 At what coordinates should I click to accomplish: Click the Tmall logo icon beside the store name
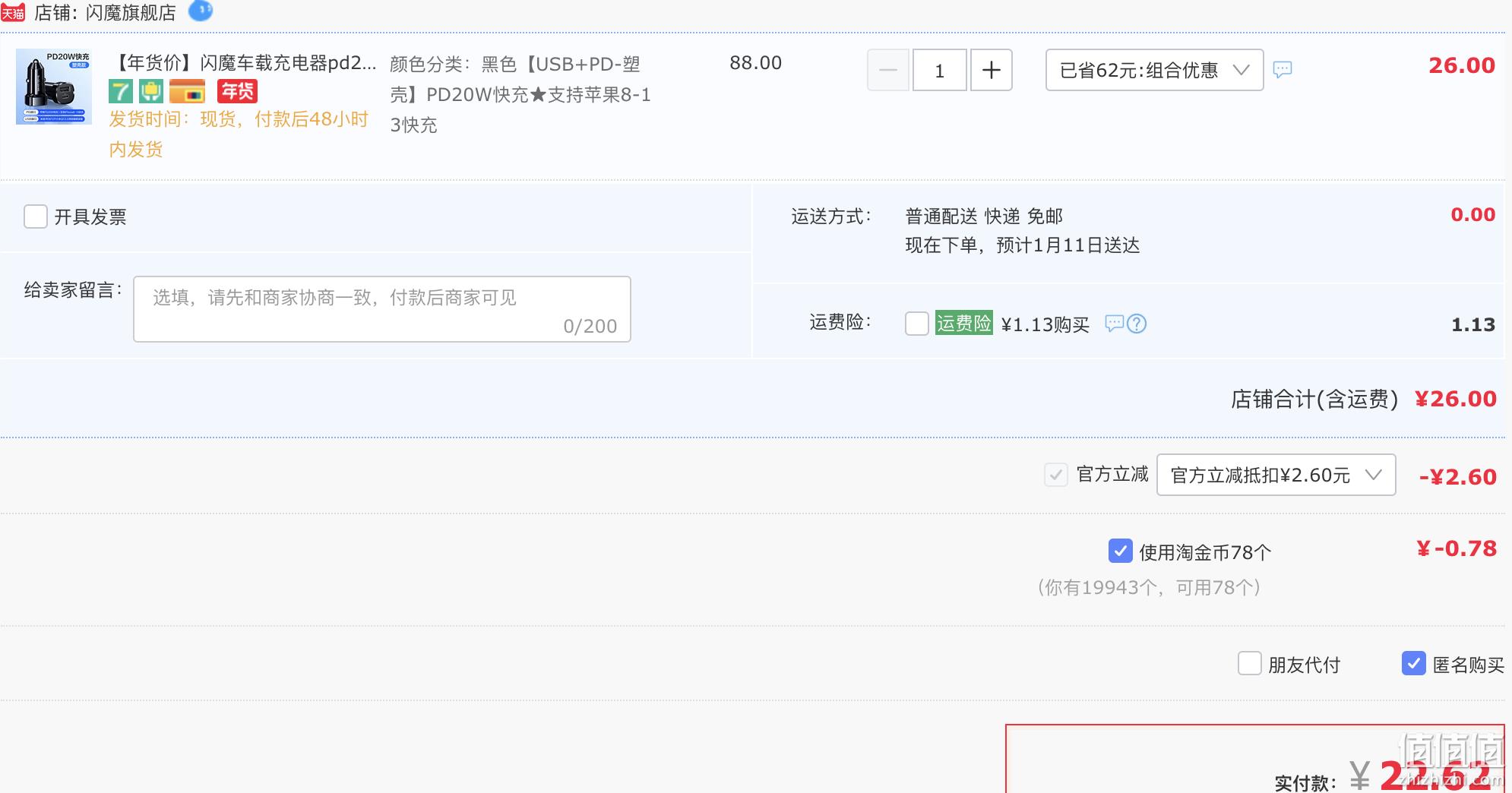[13, 12]
